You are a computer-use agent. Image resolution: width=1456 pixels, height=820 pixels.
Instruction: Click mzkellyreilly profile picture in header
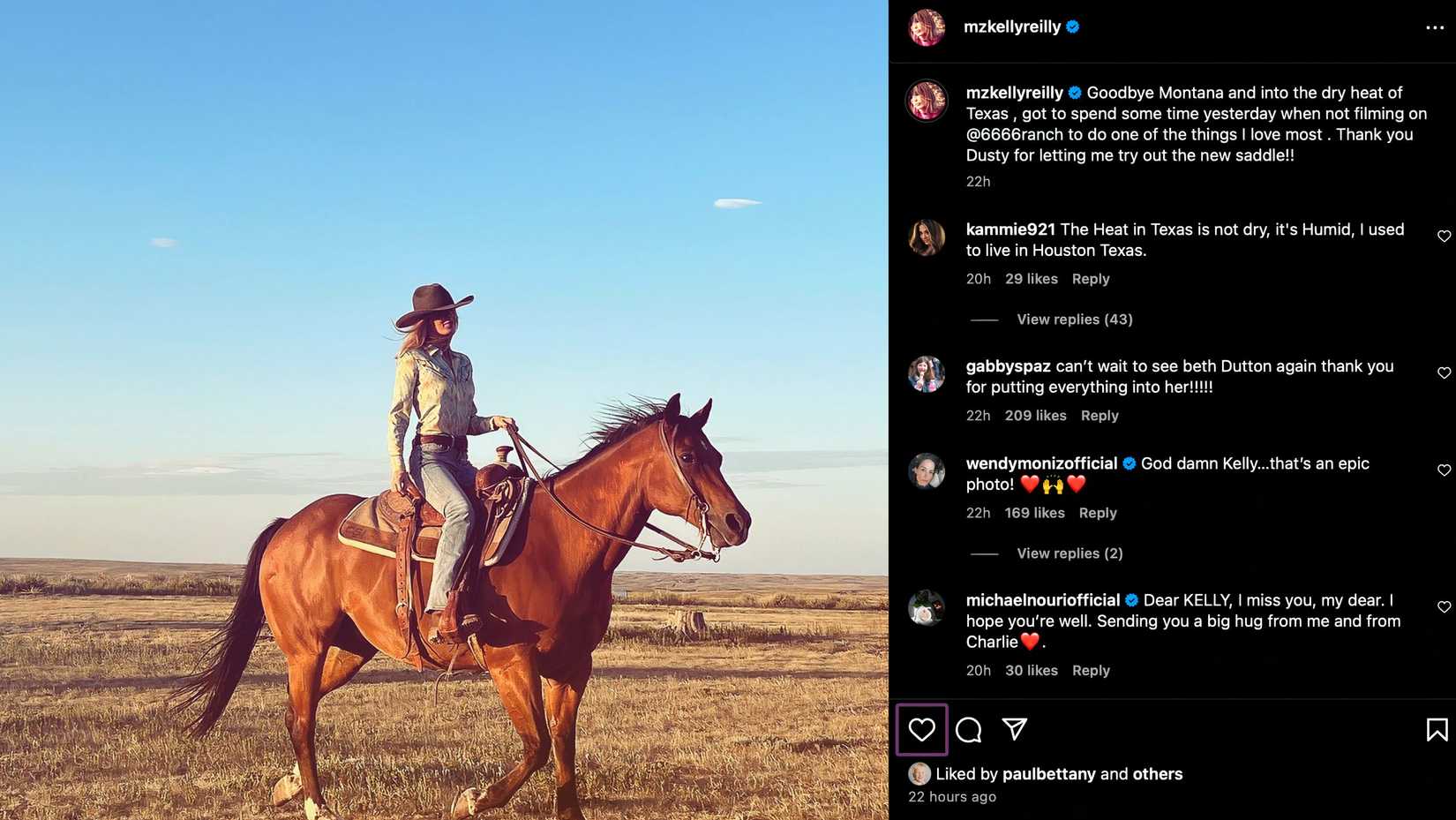(927, 27)
